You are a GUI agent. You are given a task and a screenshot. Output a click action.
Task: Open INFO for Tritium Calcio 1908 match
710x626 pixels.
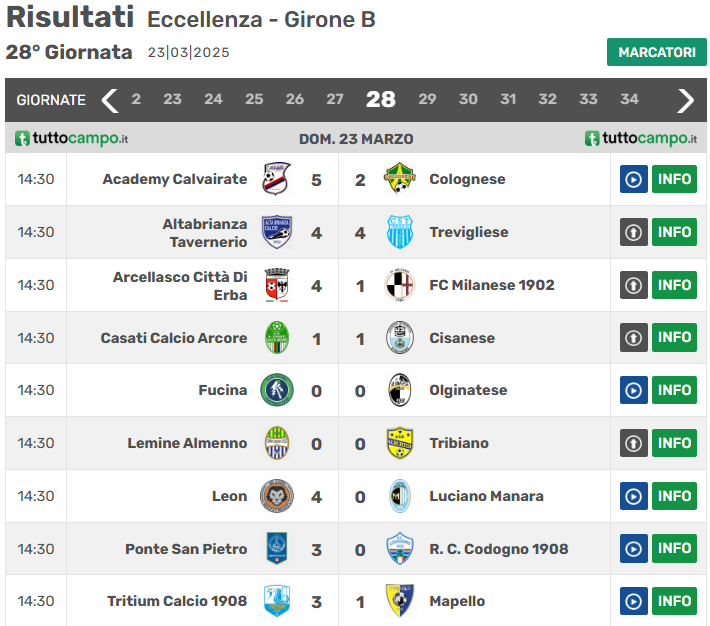point(675,601)
